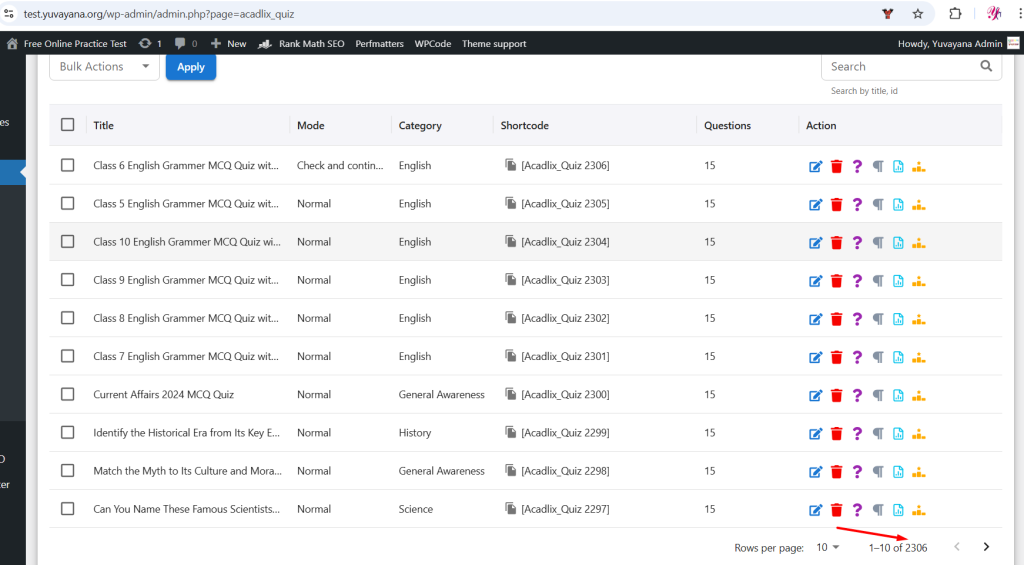The image size is (1024, 565).
Task: Open the Bulk Actions dropdown
Action: (104, 67)
